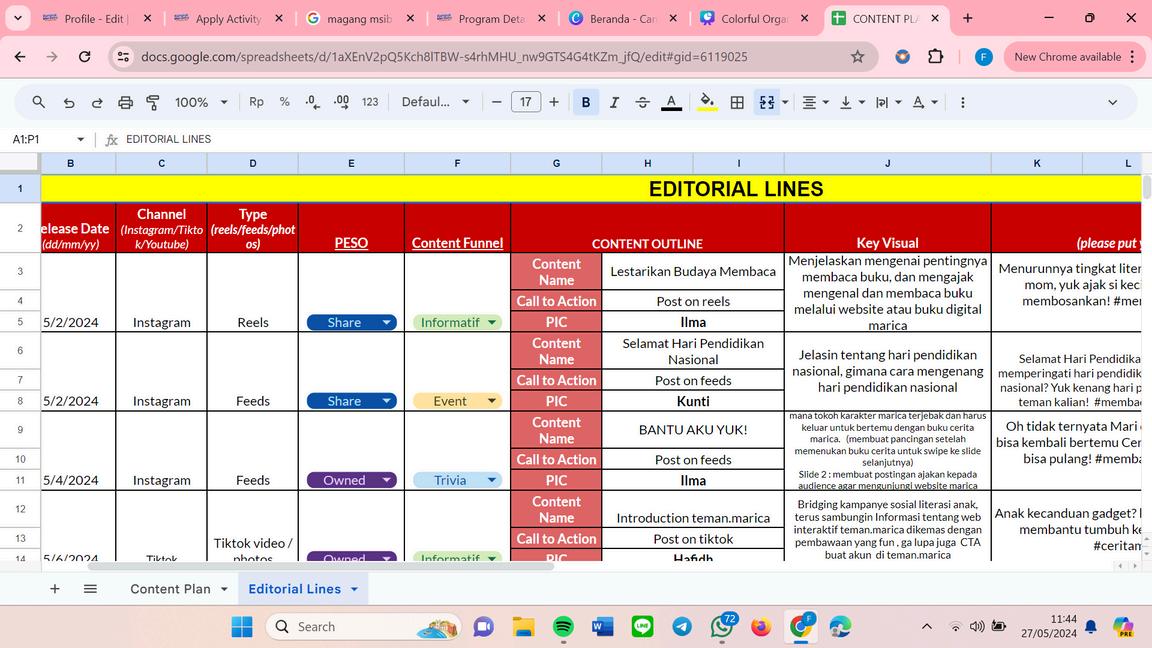Screen dimensions: 1152x648
Task: Decrease font size with minus
Action: (497, 102)
